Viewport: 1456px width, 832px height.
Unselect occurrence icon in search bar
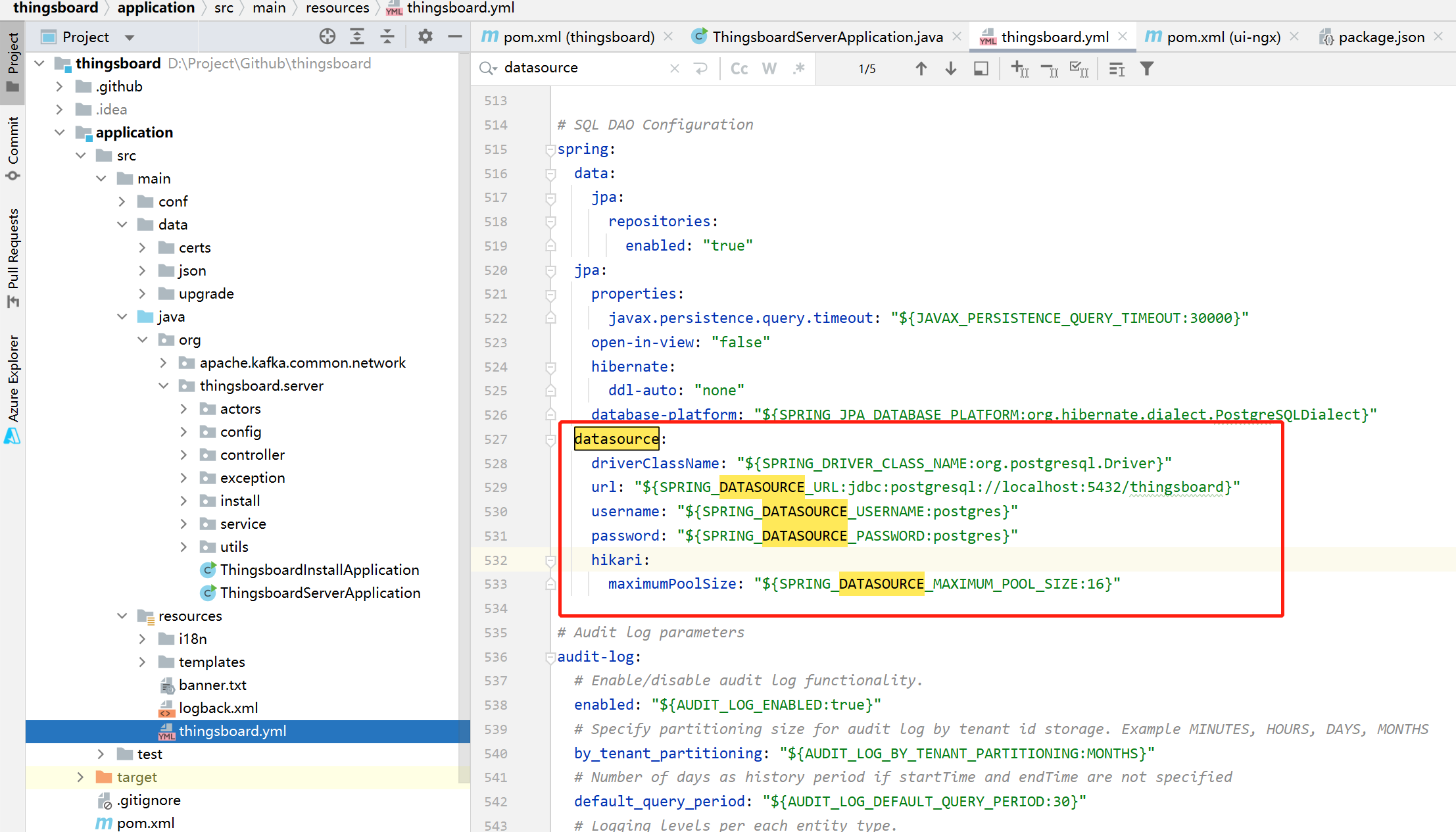(x=1050, y=69)
